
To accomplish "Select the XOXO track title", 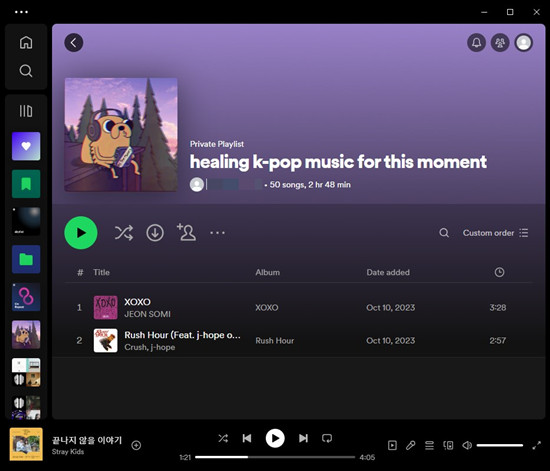I will coord(138,302).
